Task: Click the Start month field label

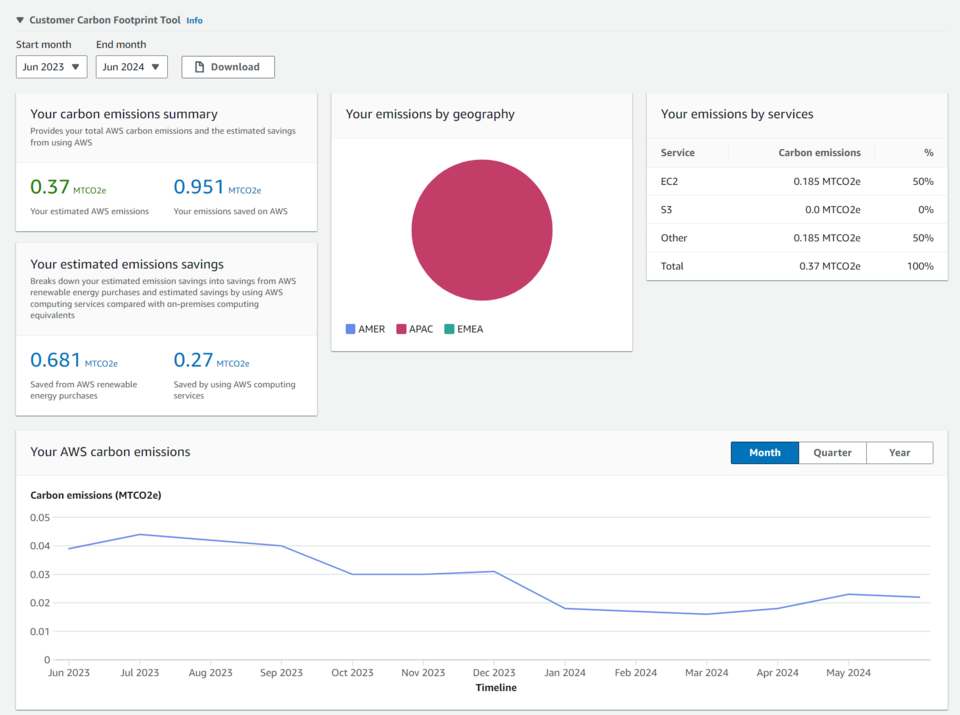Action: tap(43, 45)
